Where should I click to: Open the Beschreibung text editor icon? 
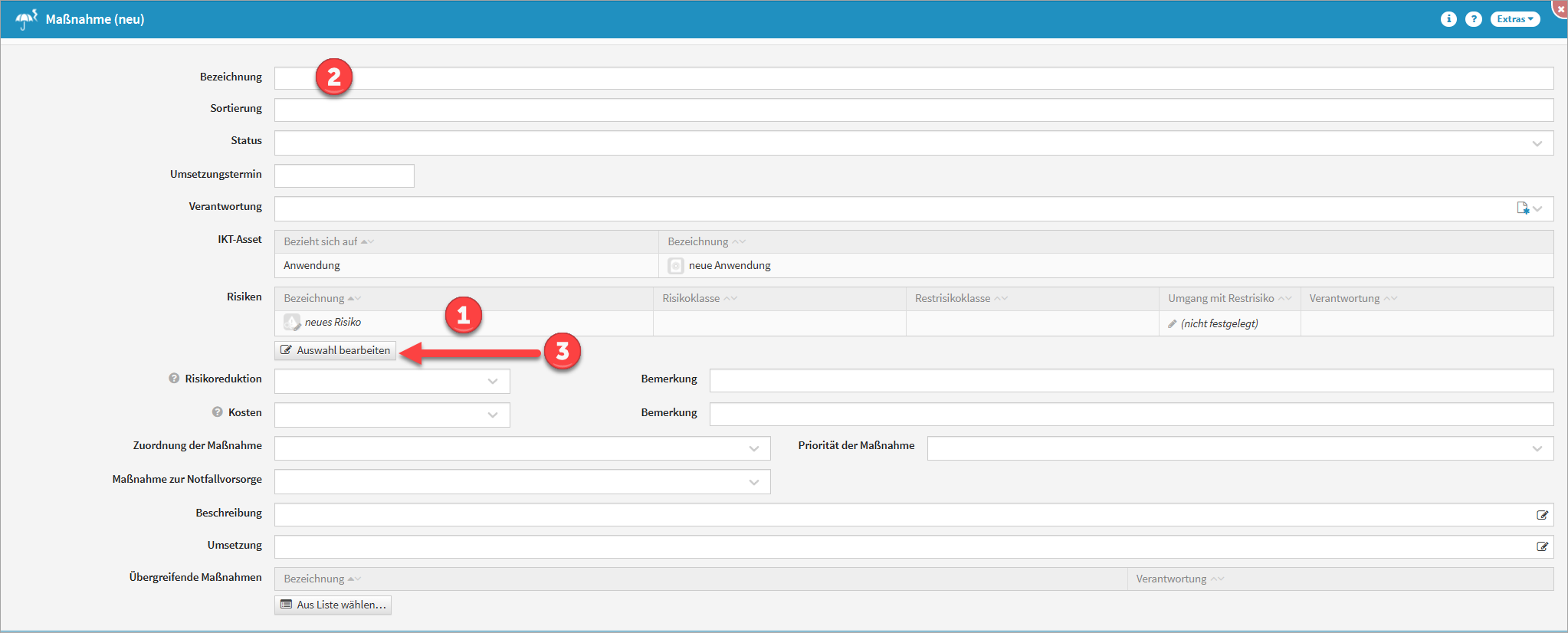tap(1542, 515)
